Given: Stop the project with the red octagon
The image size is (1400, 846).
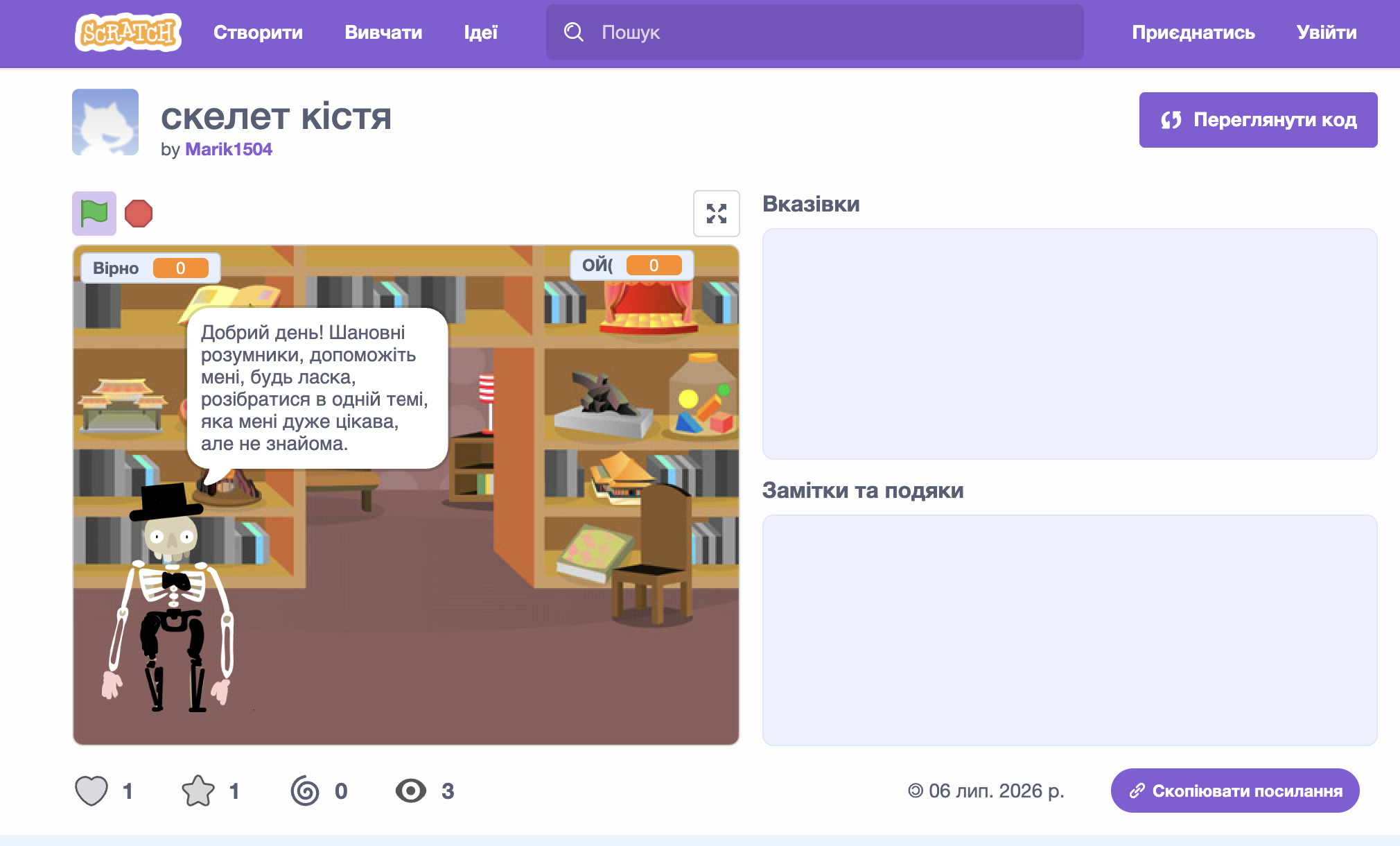Looking at the screenshot, I should pos(139,214).
